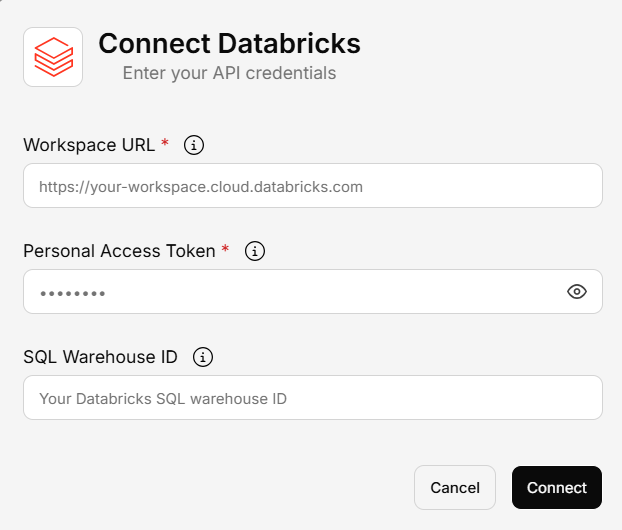Image resolution: width=622 pixels, height=530 pixels.
Task: Click info icon beside Personal Access Token
Action: [x=255, y=251]
